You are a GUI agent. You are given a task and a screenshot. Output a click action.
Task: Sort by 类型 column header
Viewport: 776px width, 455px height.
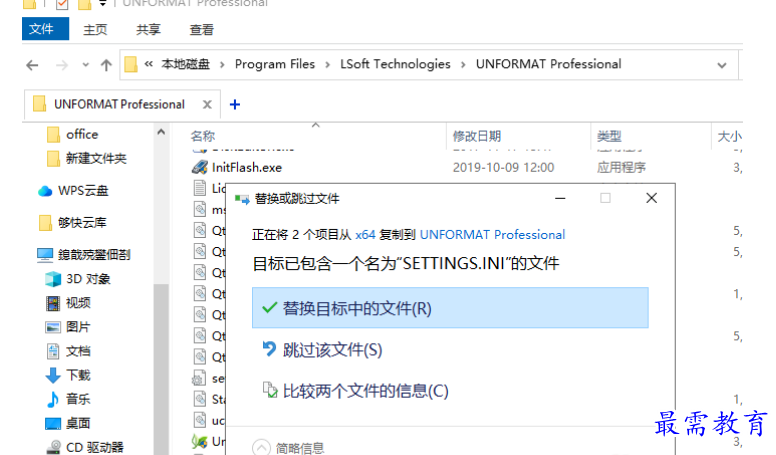point(609,136)
